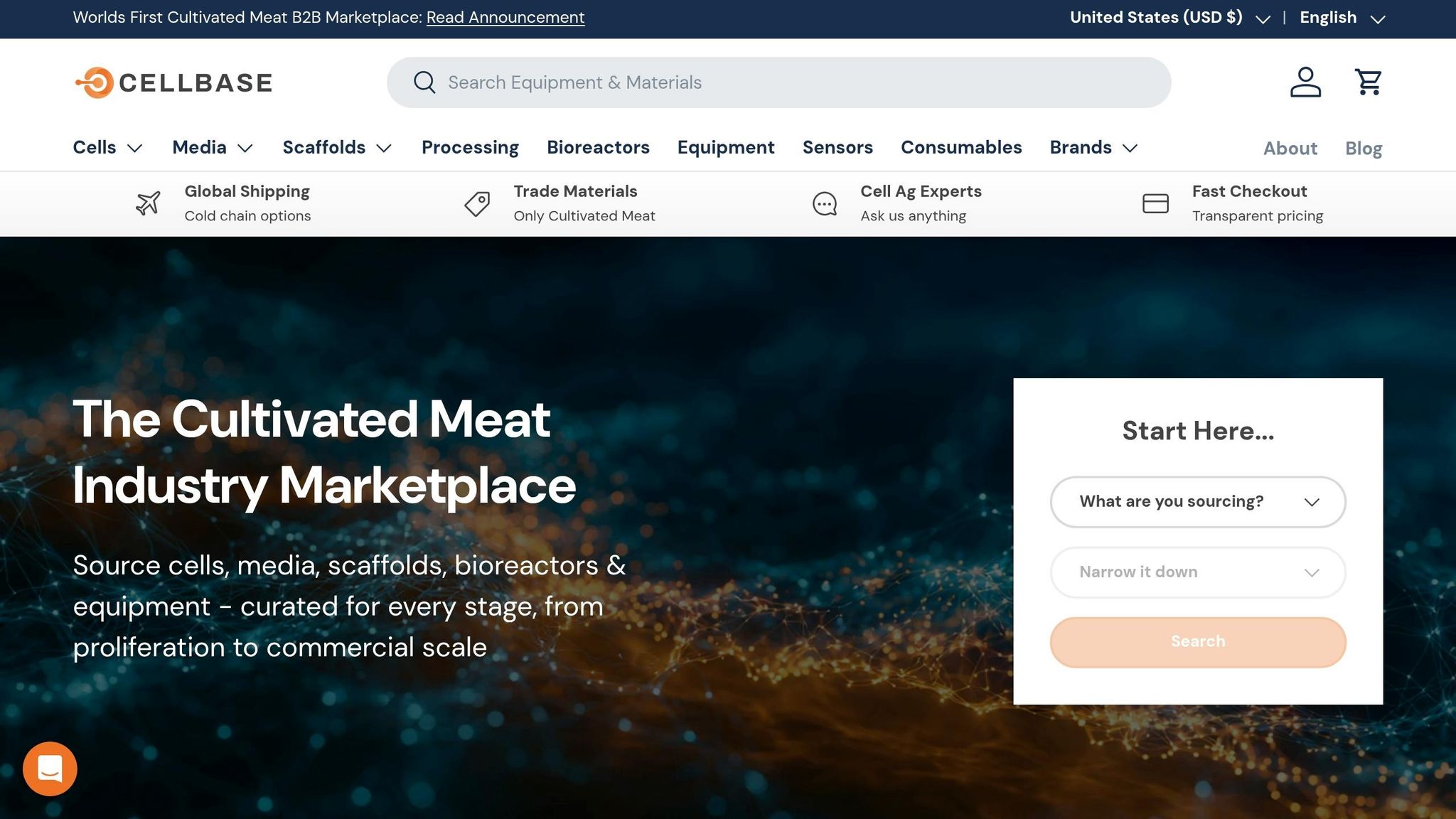Screen dimensions: 1456x819
Task: Open the Bioreactors menu item
Action: tap(598, 148)
